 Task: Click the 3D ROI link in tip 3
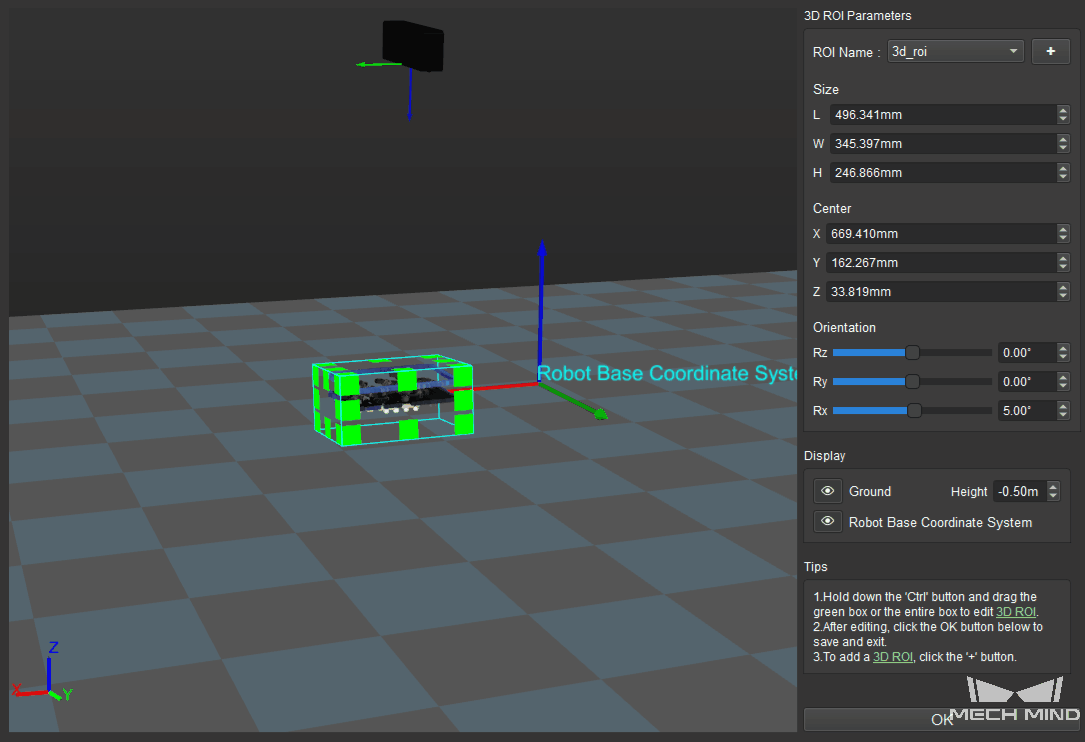894,657
